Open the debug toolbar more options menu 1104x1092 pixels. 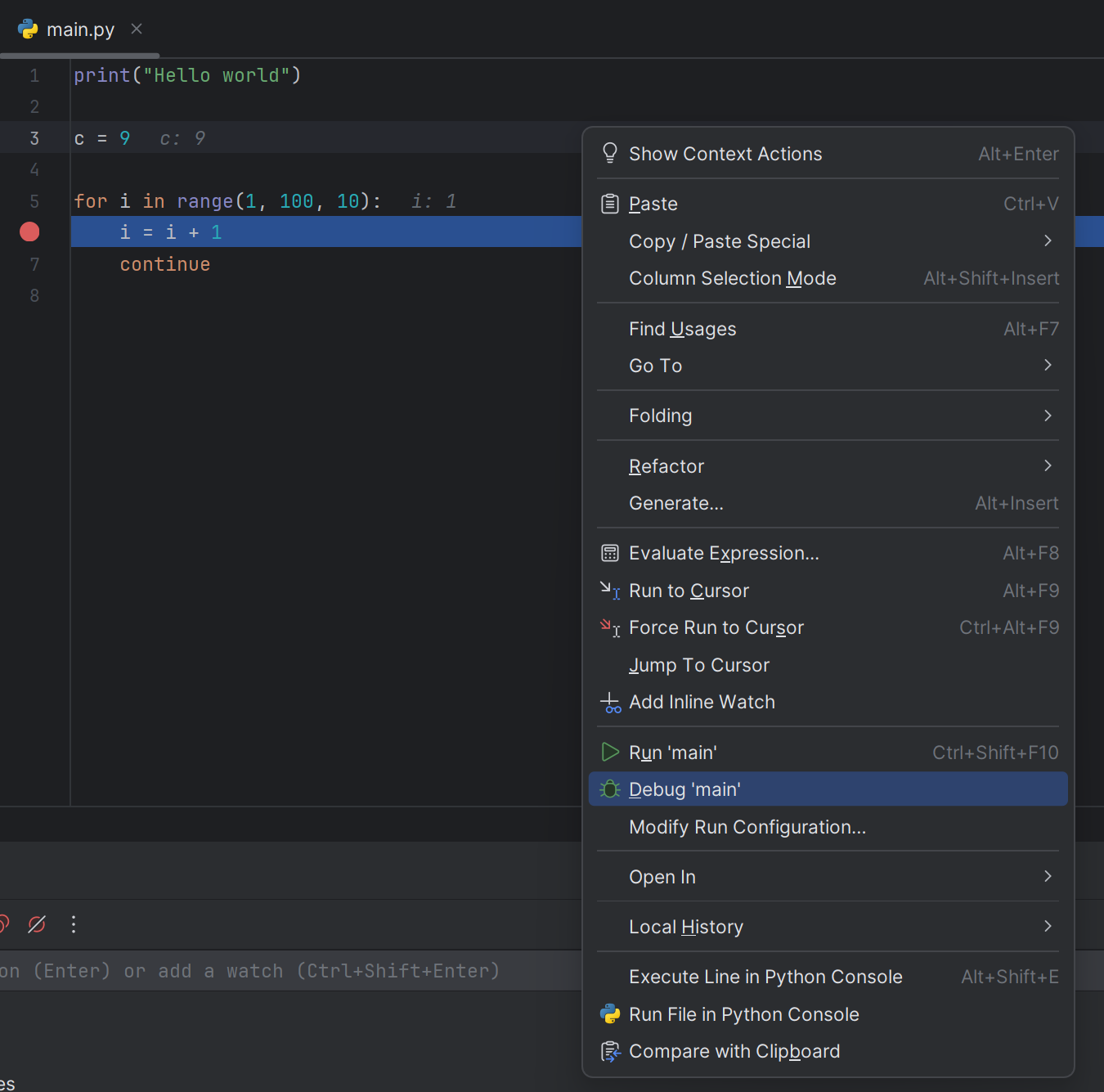(74, 924)
